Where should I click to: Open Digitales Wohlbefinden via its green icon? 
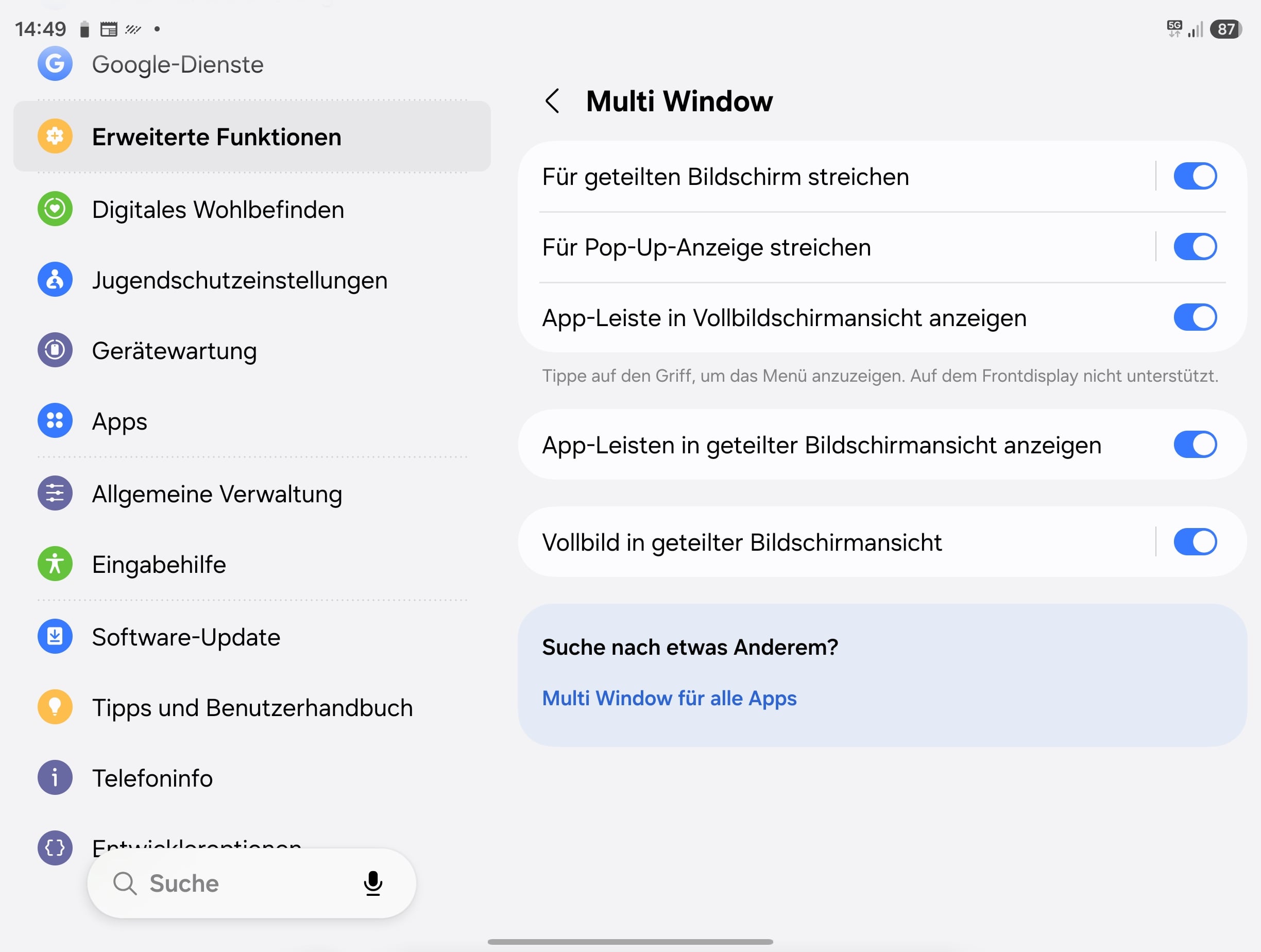tap(55, 209)
